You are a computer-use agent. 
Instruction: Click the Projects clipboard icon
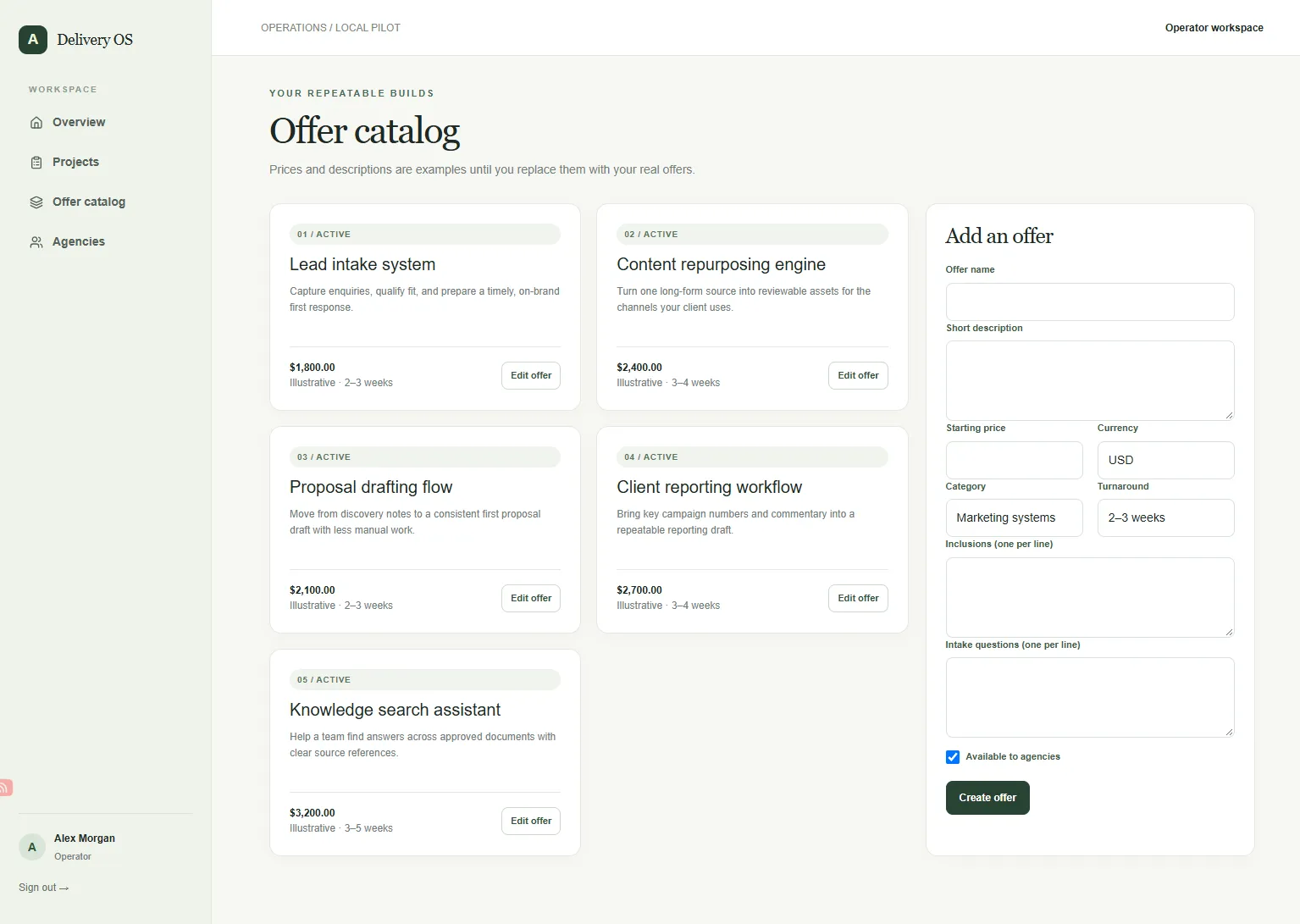click(x=36, y=163)
